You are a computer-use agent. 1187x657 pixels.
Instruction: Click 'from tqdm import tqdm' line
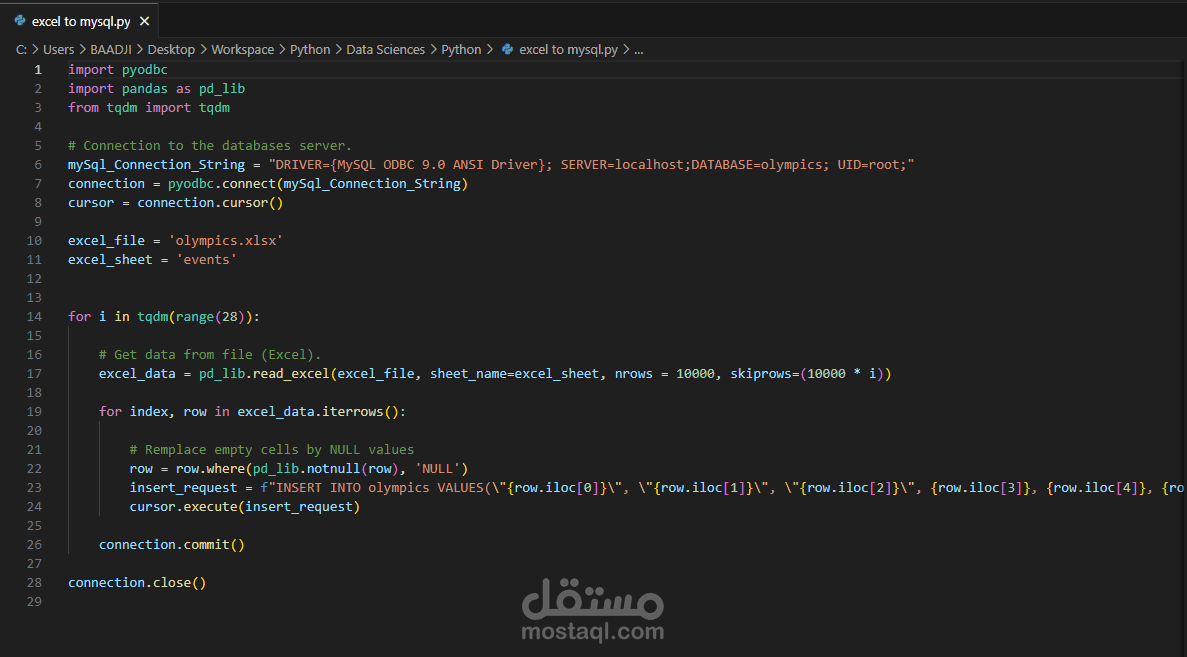point(149,107)
